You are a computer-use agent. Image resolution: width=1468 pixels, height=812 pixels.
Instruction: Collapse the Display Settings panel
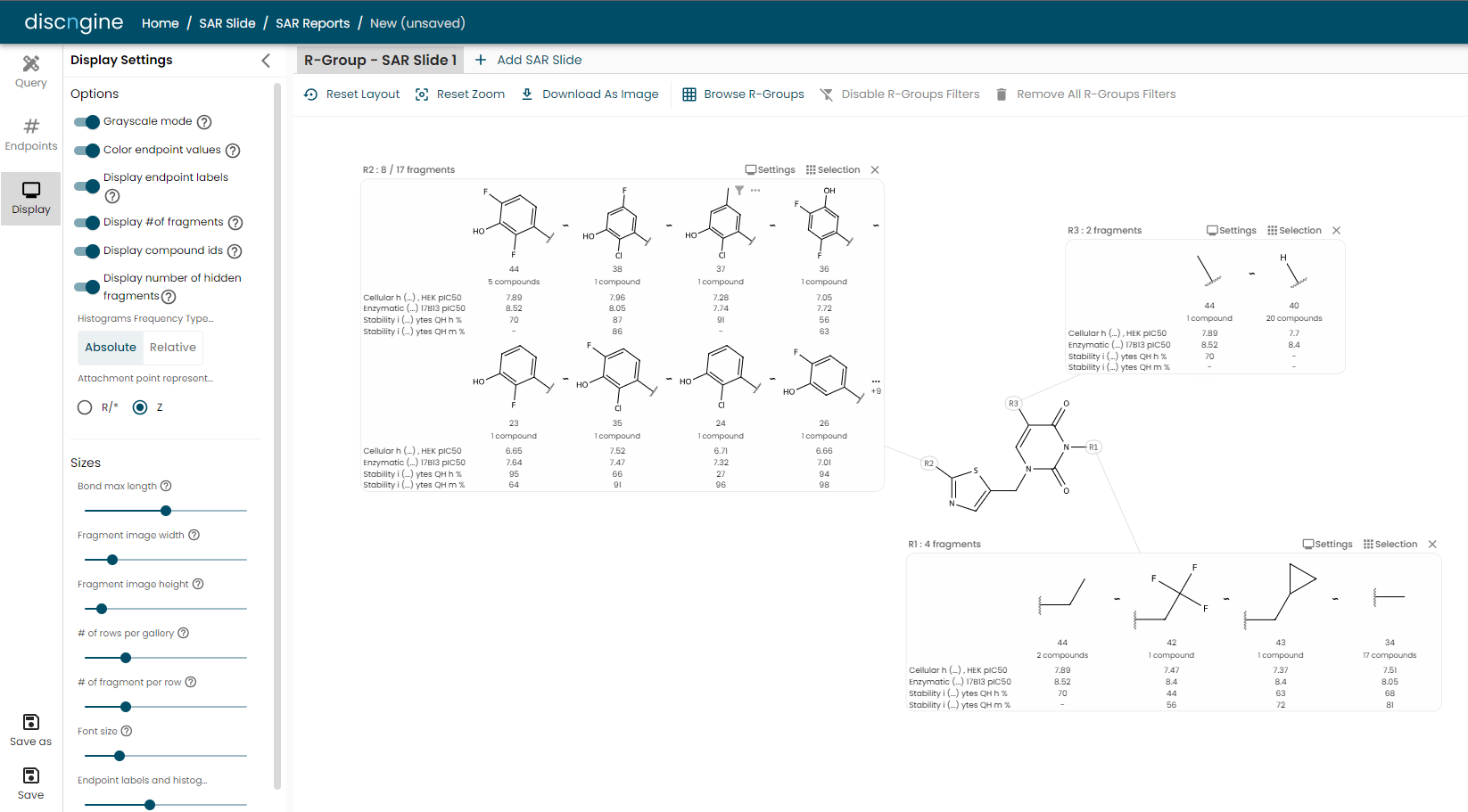[x=266, y=61]
